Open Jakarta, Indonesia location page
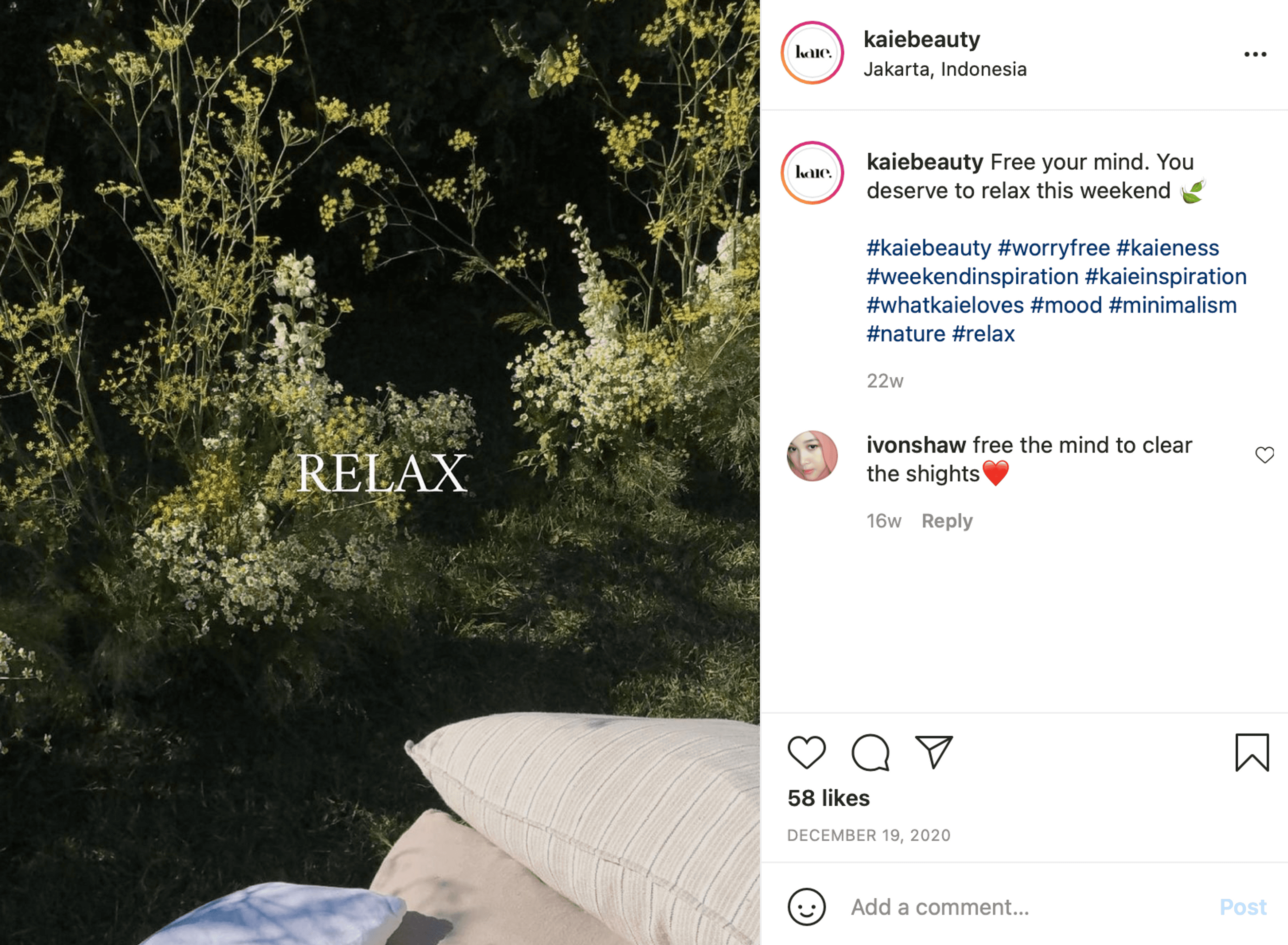The width and height of the screenshot is (1288, 945). pos(945,69)
